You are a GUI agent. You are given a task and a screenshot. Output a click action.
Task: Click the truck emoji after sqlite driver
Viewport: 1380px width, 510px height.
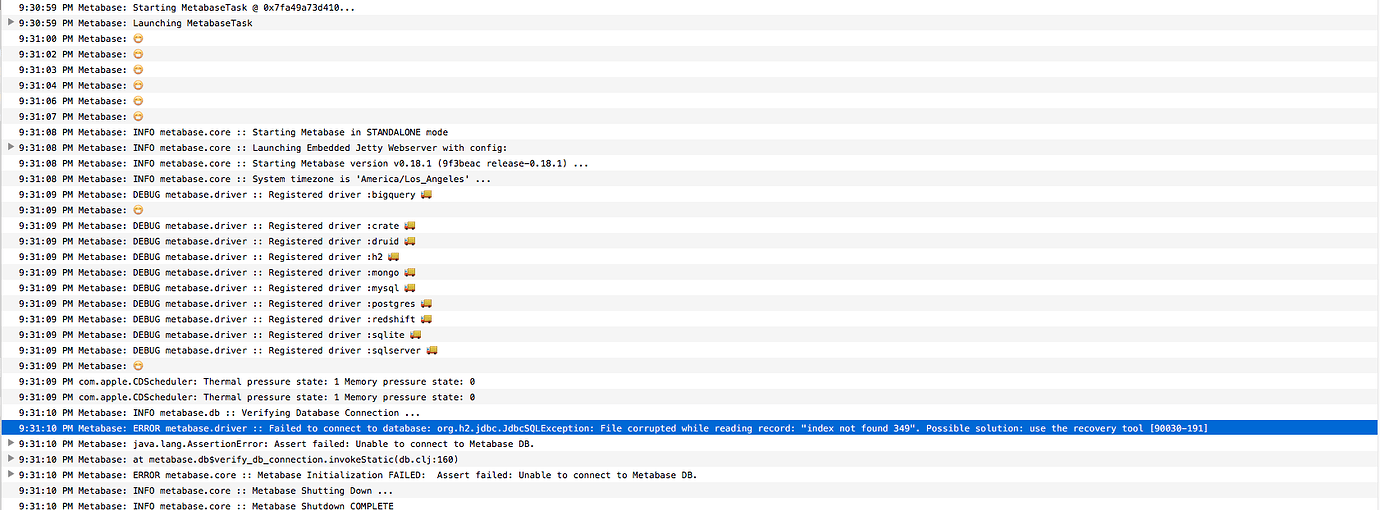(415, 335)
